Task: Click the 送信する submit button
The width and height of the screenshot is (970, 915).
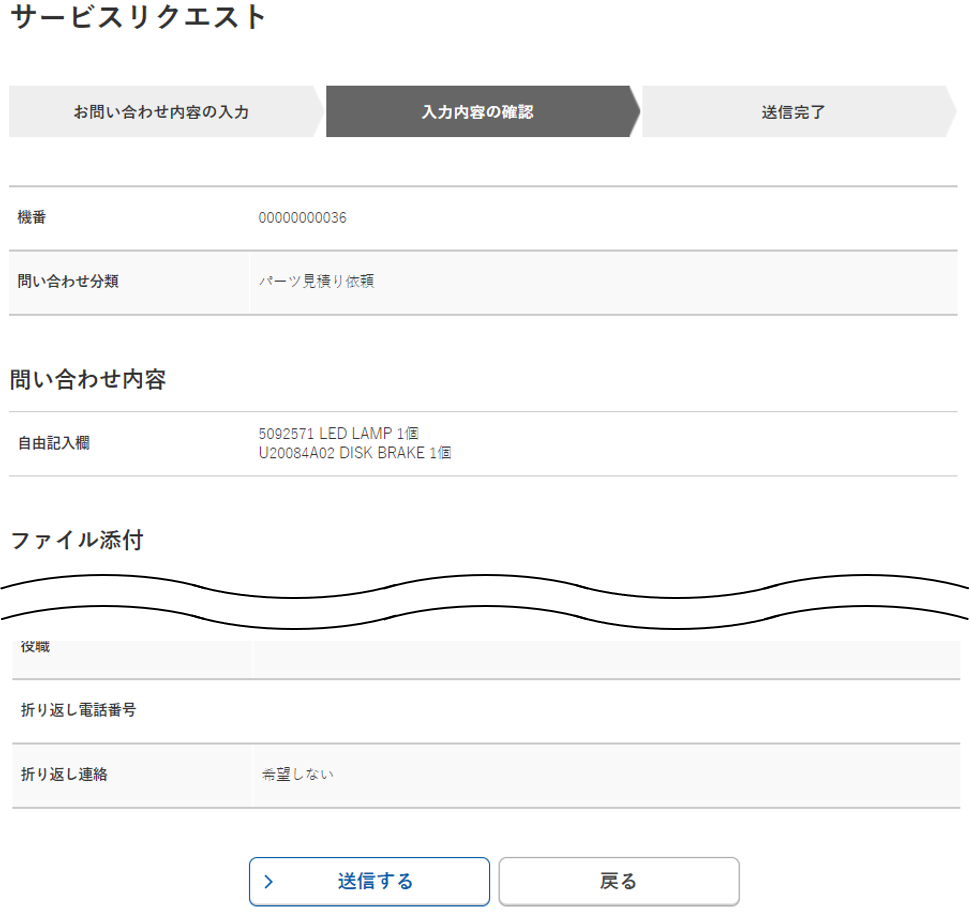Action: click(x=369, y=881)
